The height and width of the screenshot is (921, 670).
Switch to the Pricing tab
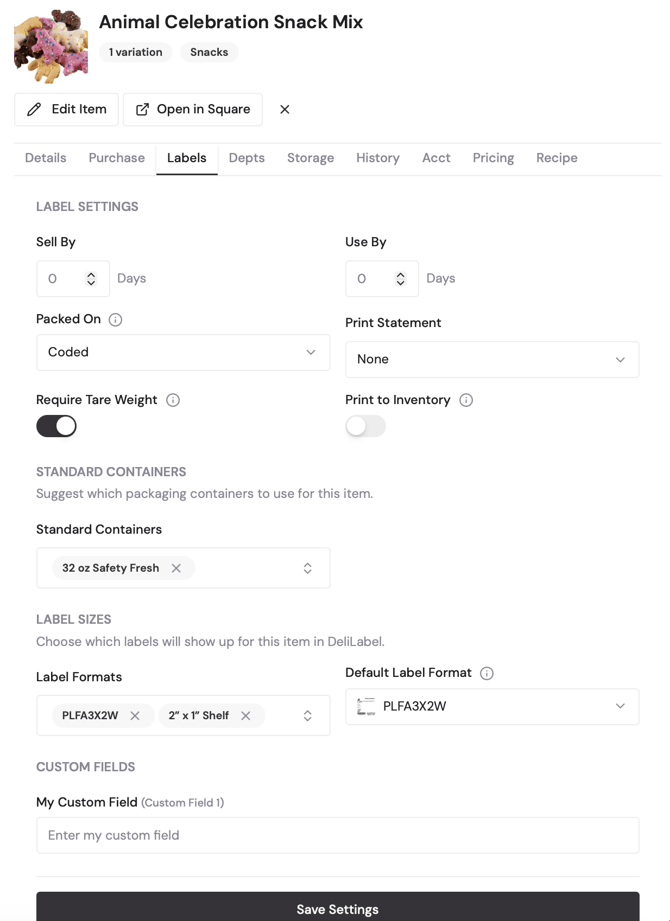tap(493, 158)
